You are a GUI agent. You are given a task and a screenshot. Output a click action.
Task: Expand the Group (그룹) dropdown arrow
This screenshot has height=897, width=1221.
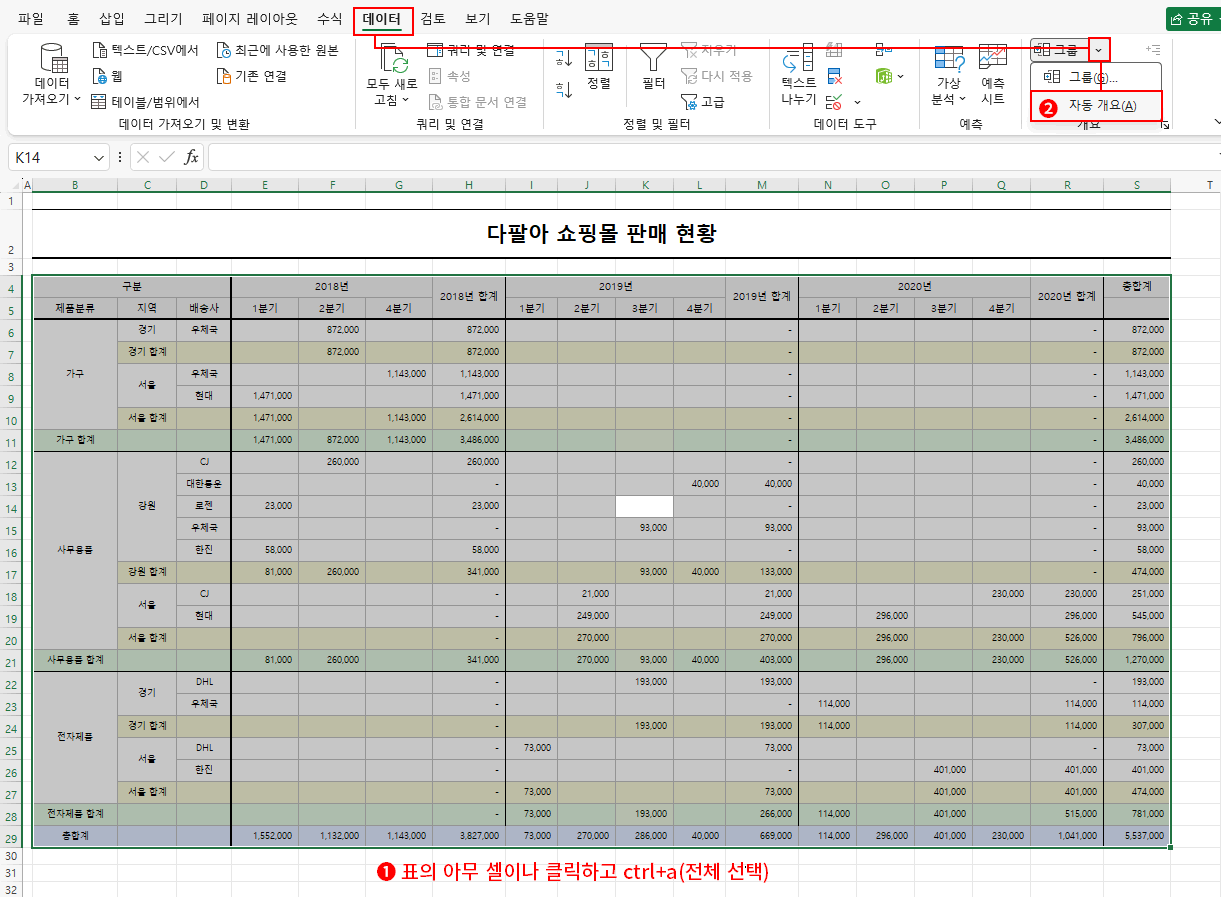coord(1100,50)
